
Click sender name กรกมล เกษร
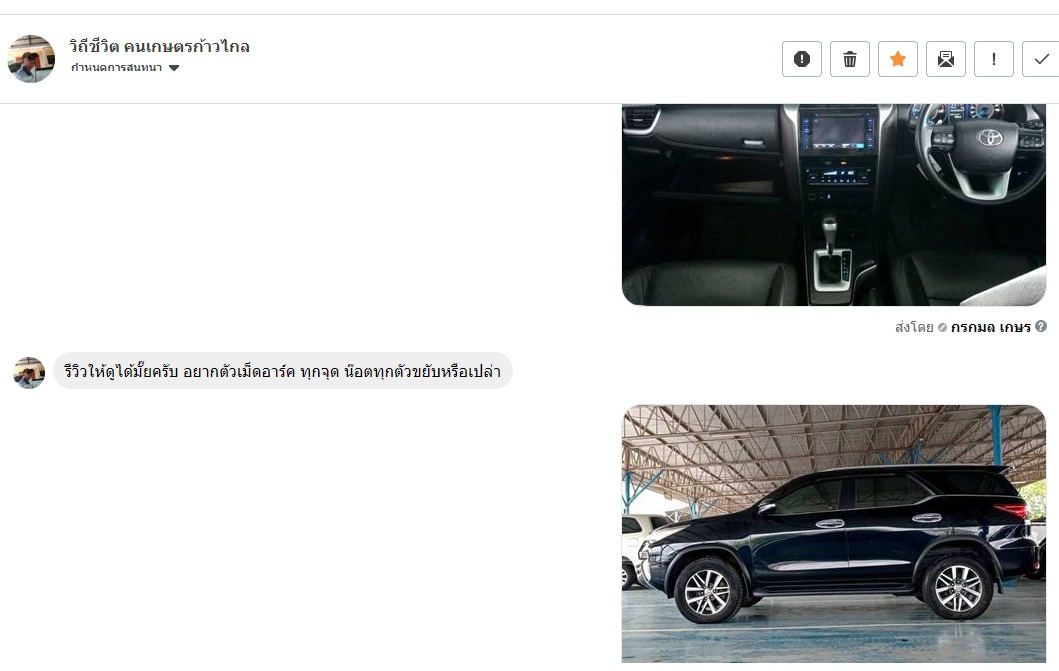pyautogui.click(x=990, y=327)
